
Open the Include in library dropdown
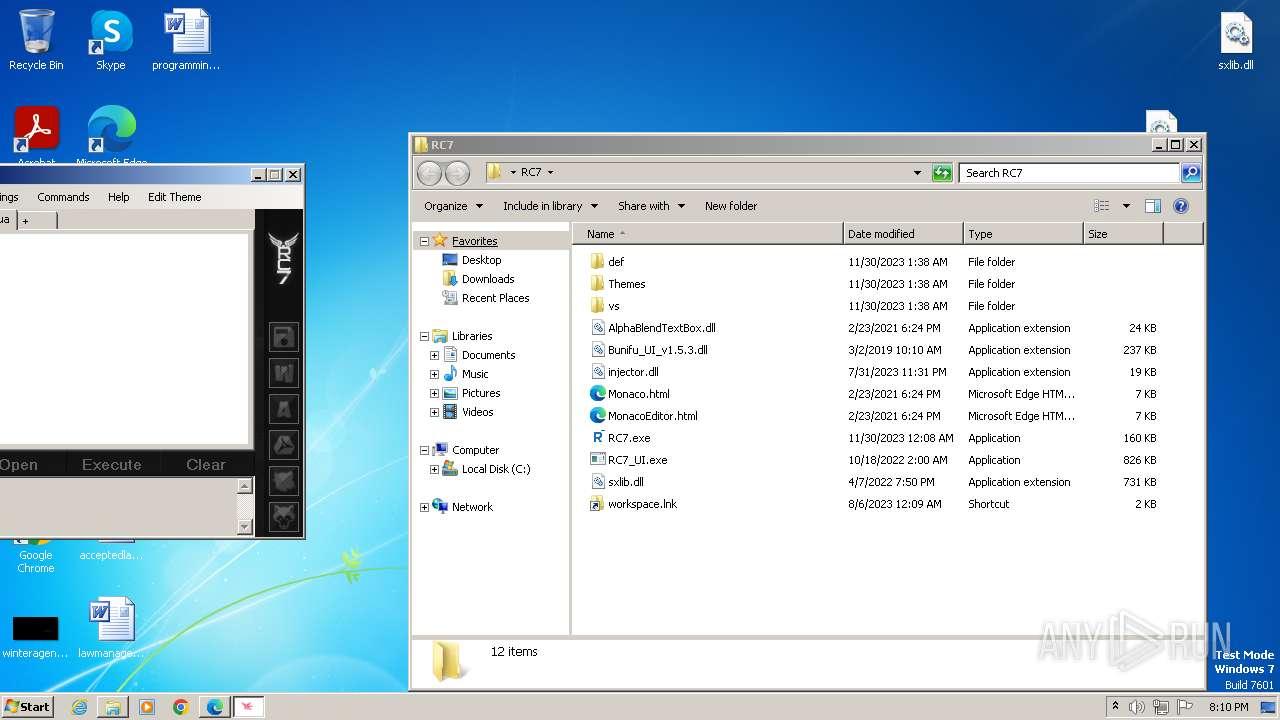550,206
